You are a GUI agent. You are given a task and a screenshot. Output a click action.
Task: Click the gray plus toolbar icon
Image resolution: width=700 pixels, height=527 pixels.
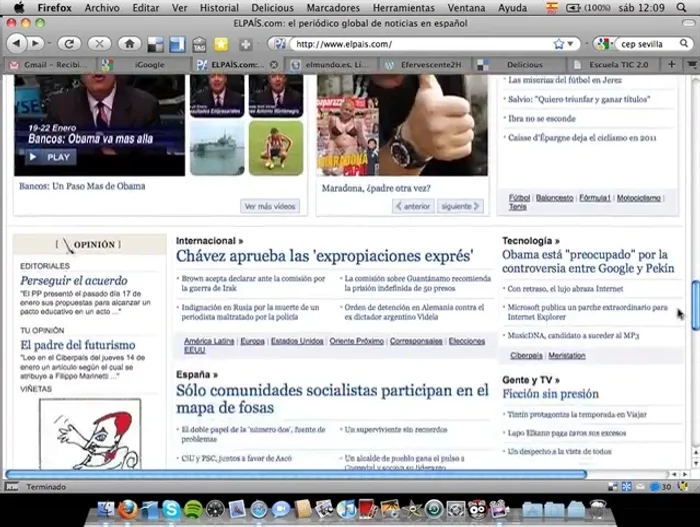tap(246, 44)
